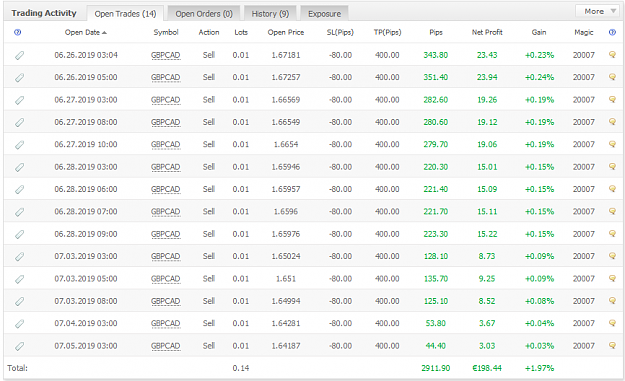The width and height of the screenshot is (625, 381).
Task: Open comment bubble for trade with profit 3.67
Action: [613, 323]
